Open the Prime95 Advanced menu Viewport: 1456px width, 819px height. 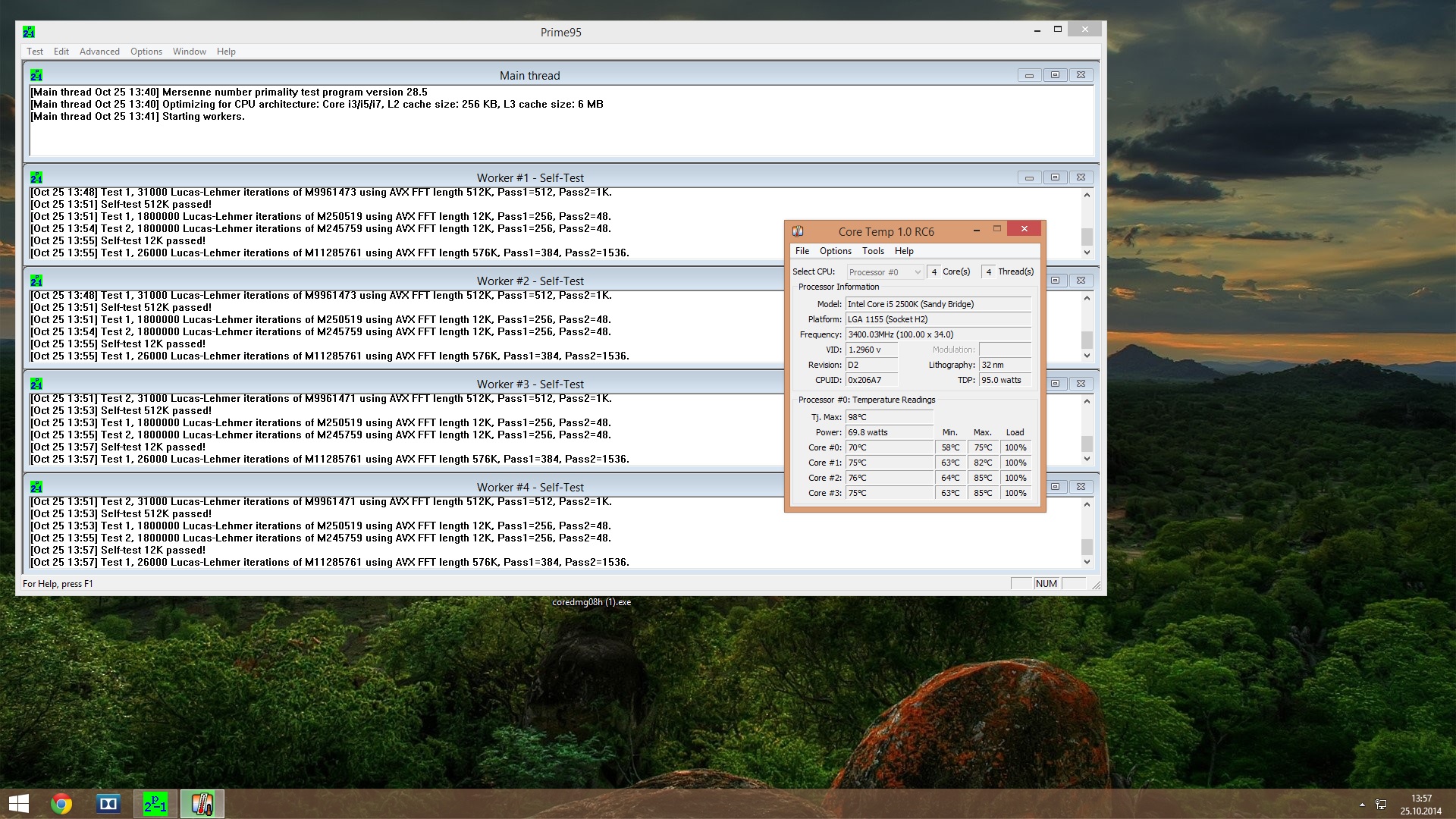pos(99,52)
